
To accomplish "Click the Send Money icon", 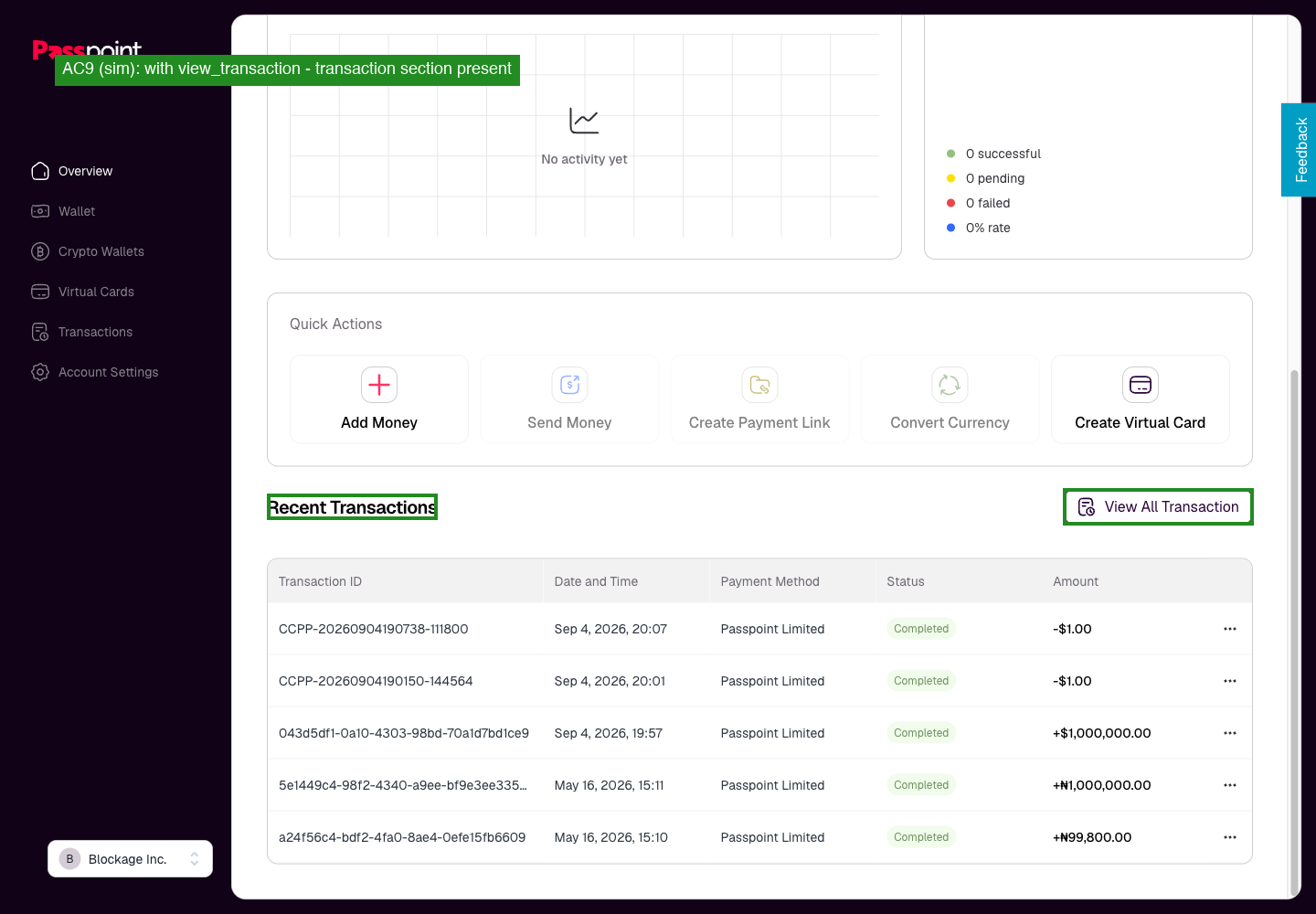I will [x=569, y=385].
